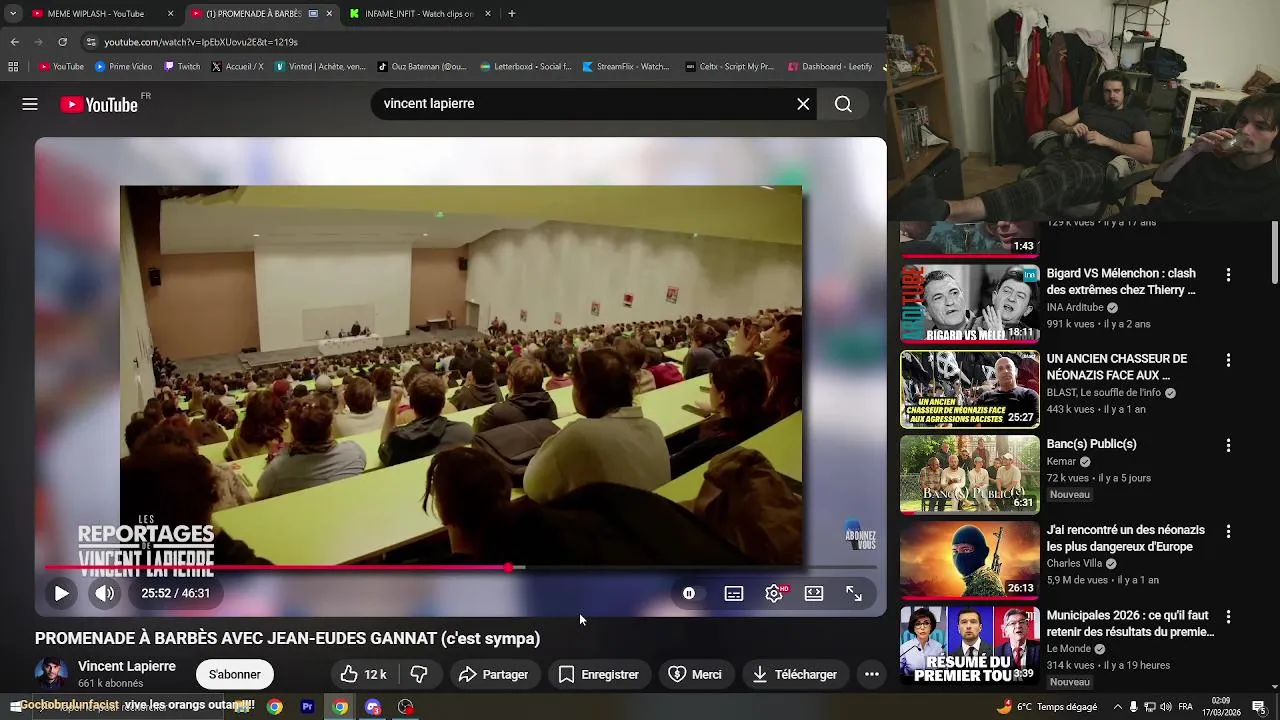Open the Celtx Script bookmark
Image resolution: width=1280 pixels, height=720 pixels.
pos(730,67)
